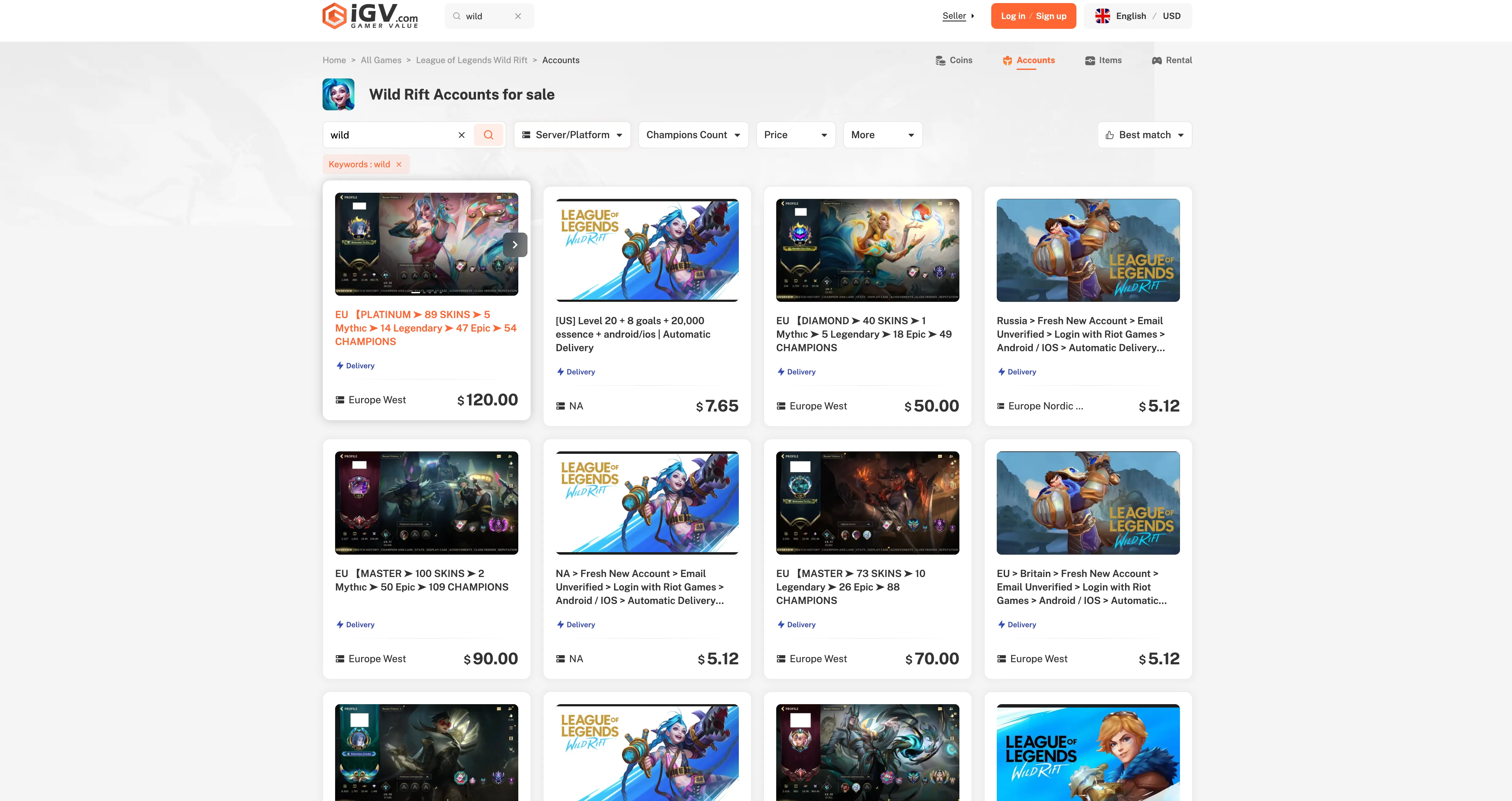Image resolution: width=1512 pixels, height=801 pixels.
Task: Click next image arrow on first listing
Action: 515,245
